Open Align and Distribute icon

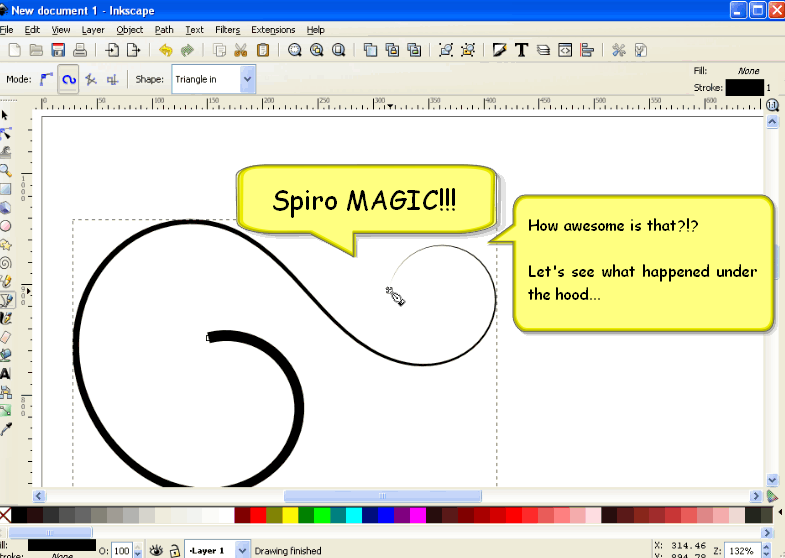[587, 50]
